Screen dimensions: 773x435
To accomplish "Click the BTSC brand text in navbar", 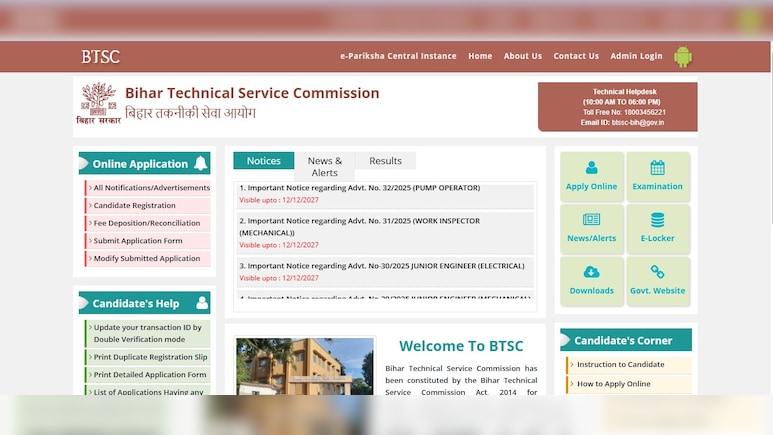I will (x=101, y=57).
